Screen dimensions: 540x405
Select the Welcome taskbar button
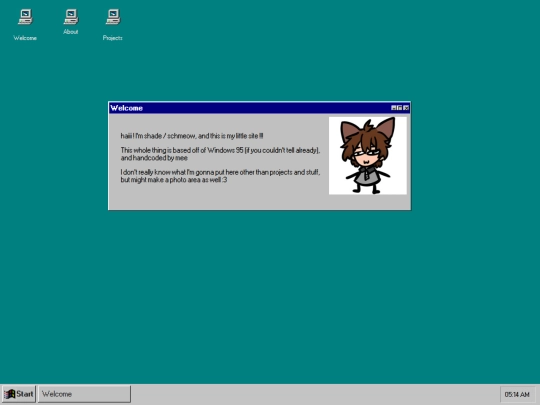pos(84,394)
